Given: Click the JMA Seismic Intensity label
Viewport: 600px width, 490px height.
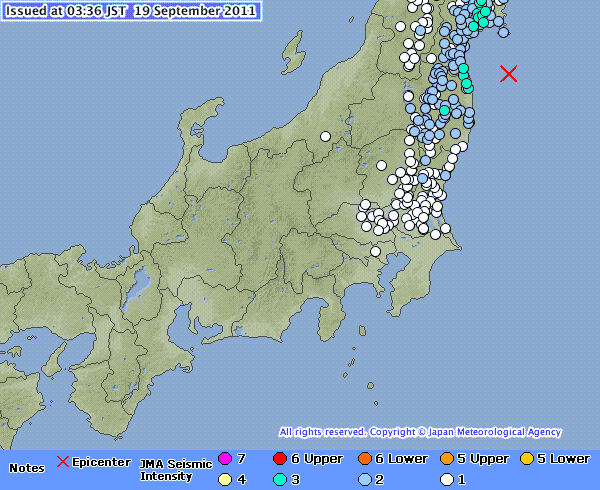Looking at the screenshot, I should 175,469.
